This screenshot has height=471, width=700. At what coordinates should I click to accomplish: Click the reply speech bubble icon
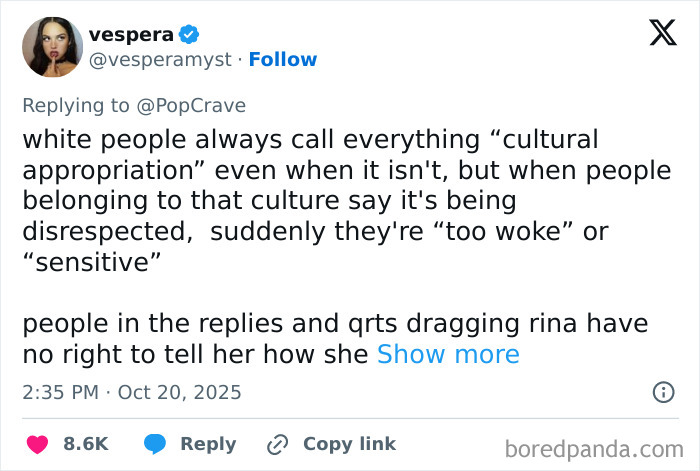coord(154,444)
